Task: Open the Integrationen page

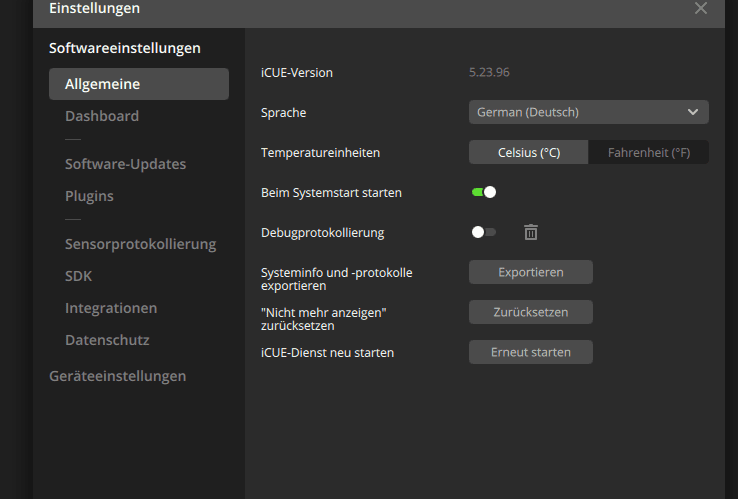Action: tap(111, 308)
